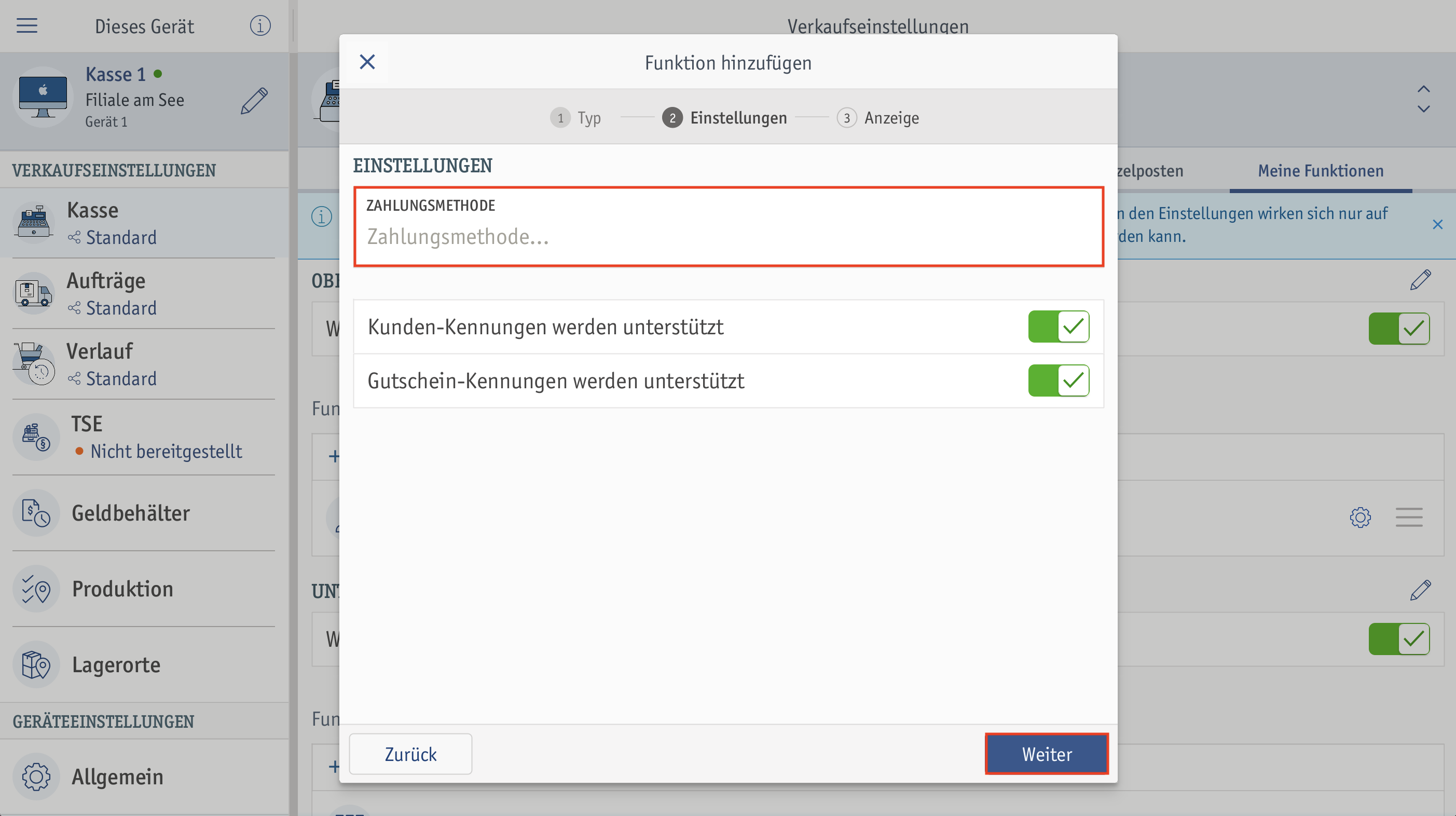This screenshot has width=1456, height=816.
Task: Toggle the lower green switch in background
Action: click(x=1399, y=639)
